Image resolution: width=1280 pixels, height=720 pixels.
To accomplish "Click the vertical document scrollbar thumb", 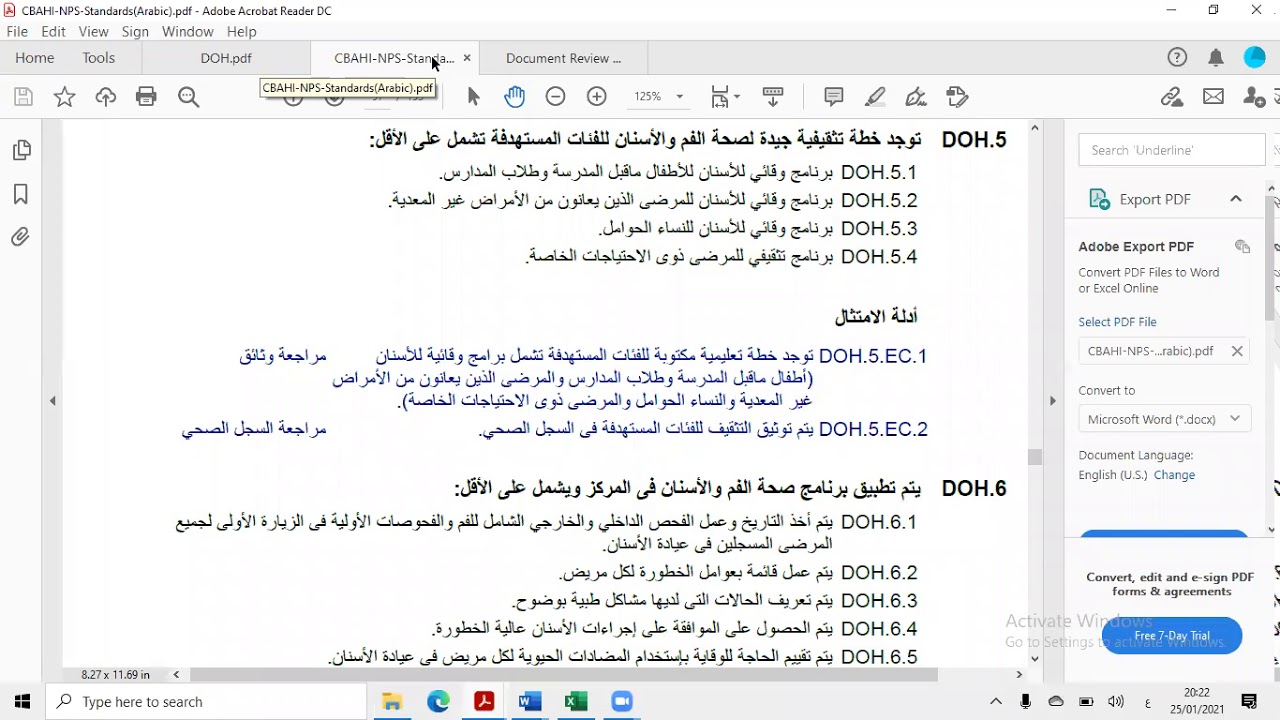I will (x=1034, y=457).
